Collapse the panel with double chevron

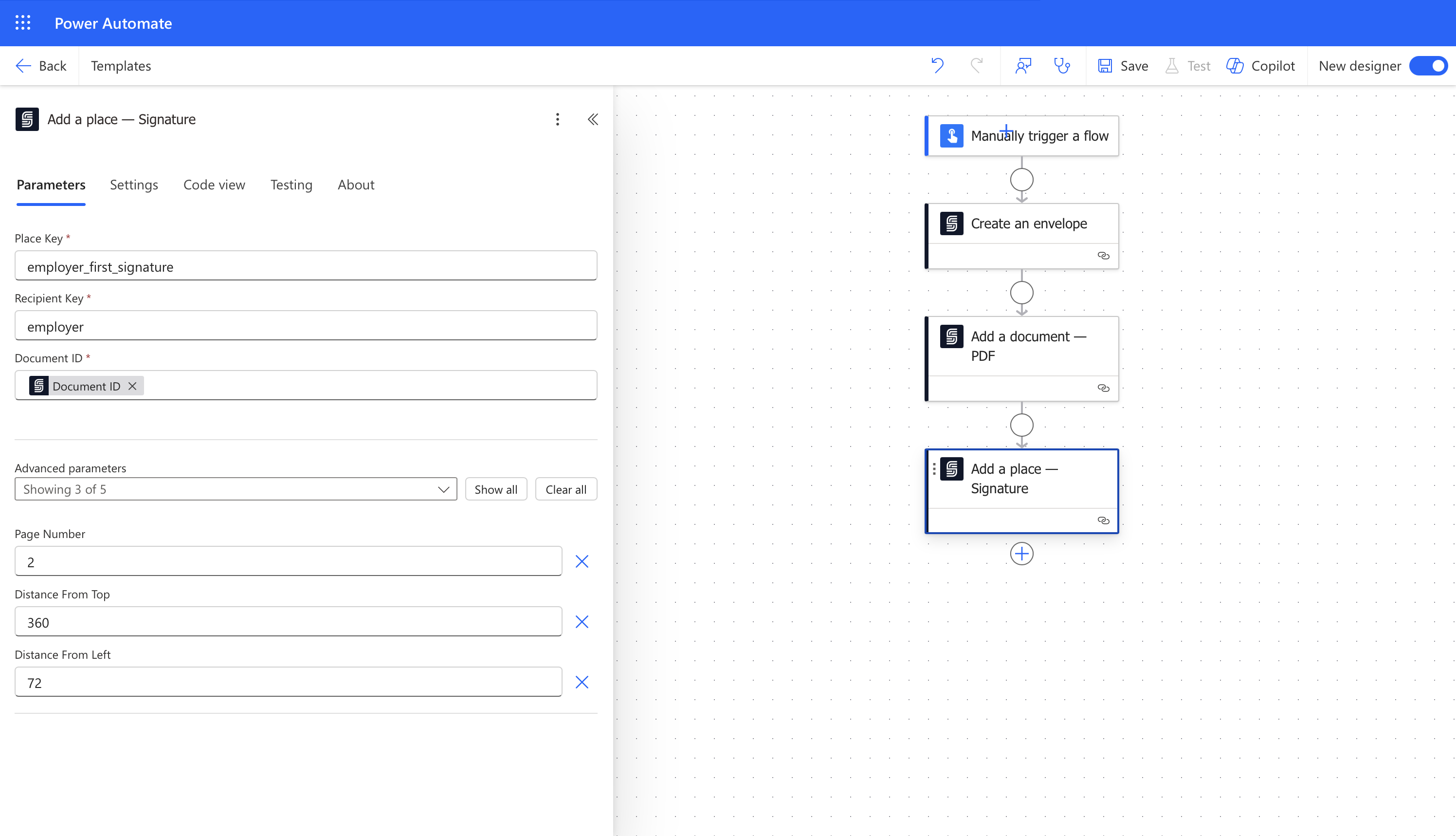593,119
